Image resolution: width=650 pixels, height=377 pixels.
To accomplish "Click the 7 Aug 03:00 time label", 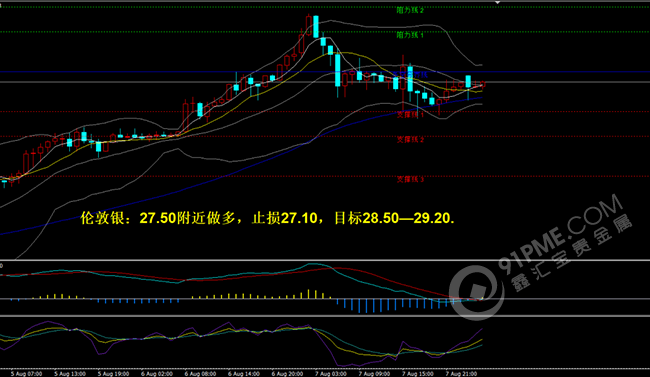I will [331, 374].
